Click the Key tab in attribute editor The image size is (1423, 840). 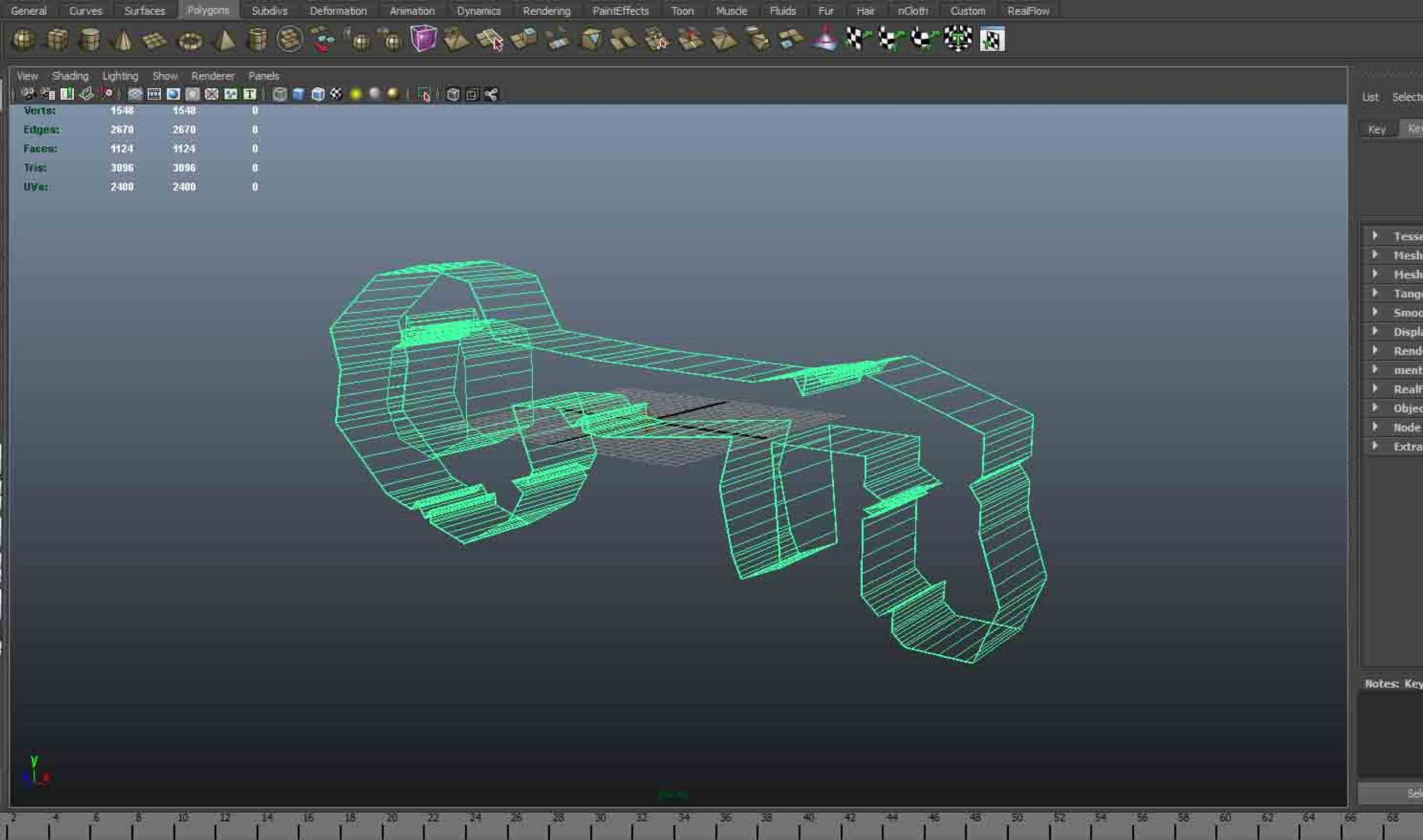(x=1377, y=129)
